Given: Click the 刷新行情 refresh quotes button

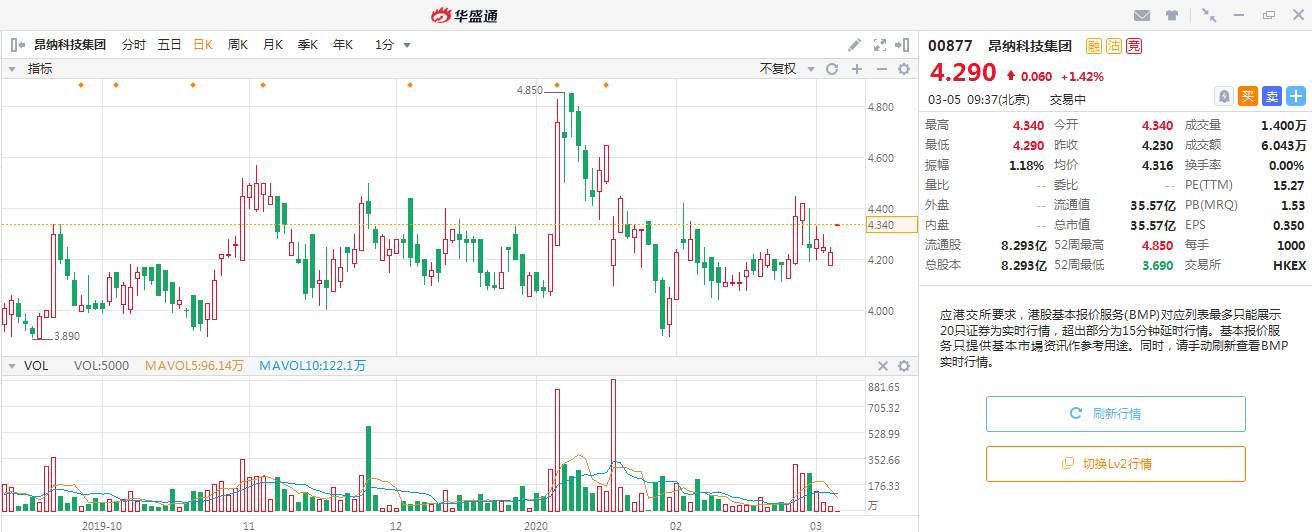Looking at the screenshot, I should tap(1116, 414).
